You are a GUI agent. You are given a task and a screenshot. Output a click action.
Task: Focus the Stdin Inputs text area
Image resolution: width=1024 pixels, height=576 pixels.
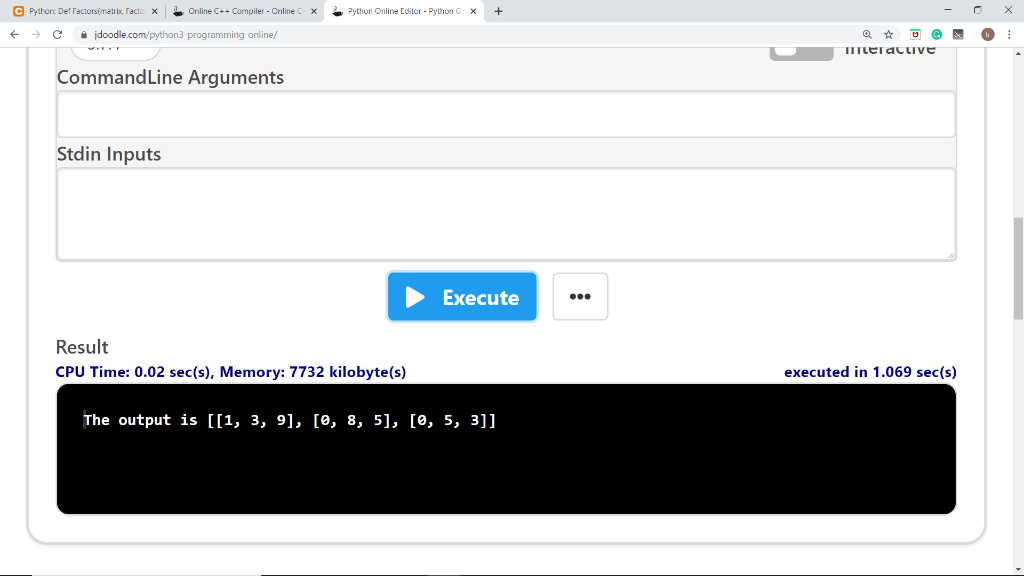[x=506, y=214]
